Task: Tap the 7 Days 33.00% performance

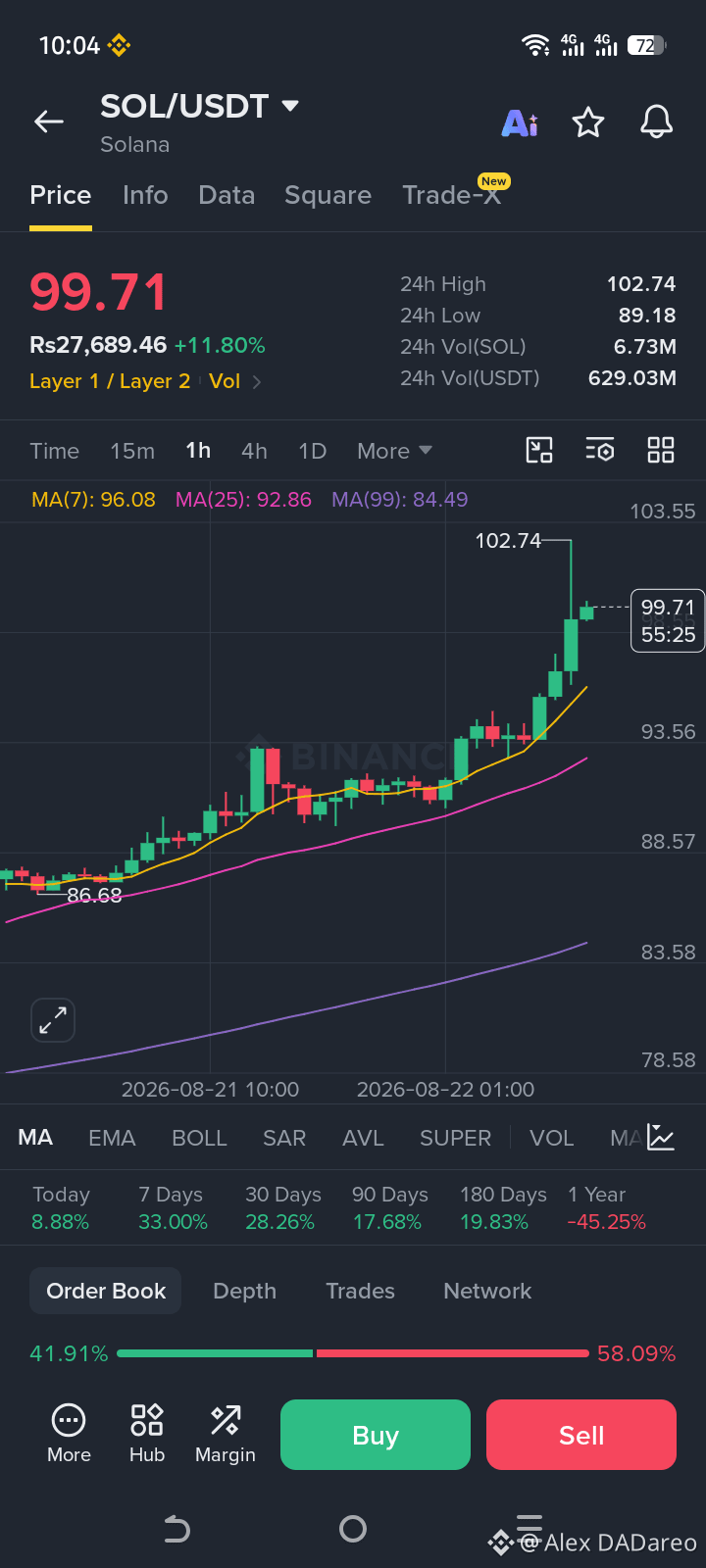Action: (173, 1208)
